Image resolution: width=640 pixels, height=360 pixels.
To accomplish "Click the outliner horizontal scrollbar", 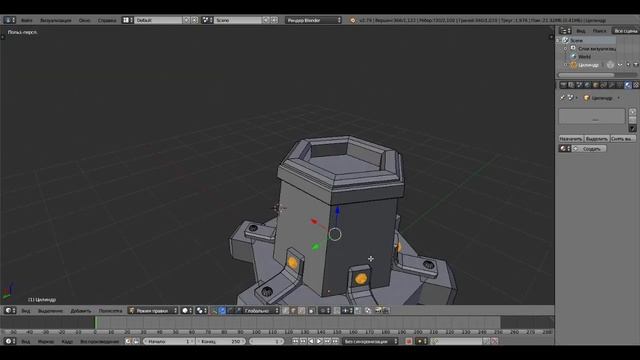I will 586,75.
